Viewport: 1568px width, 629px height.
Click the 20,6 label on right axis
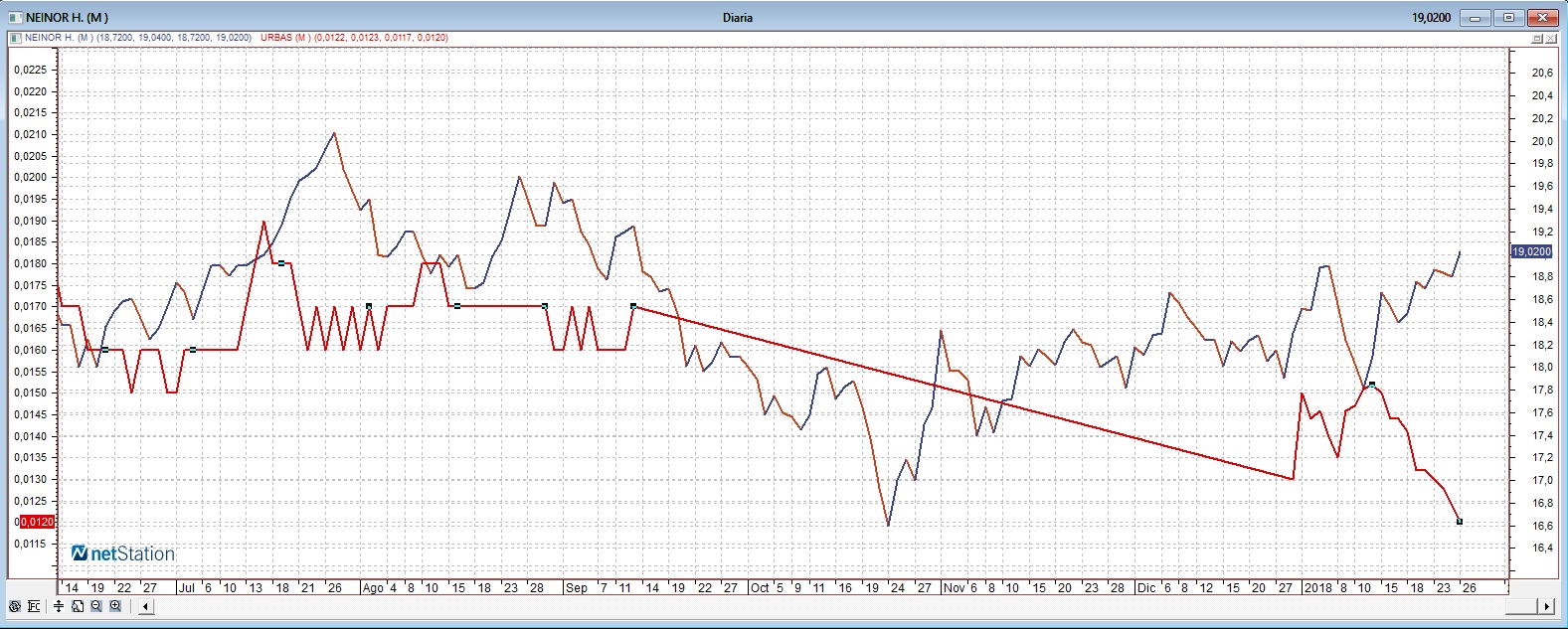(x=1542, y=73)
